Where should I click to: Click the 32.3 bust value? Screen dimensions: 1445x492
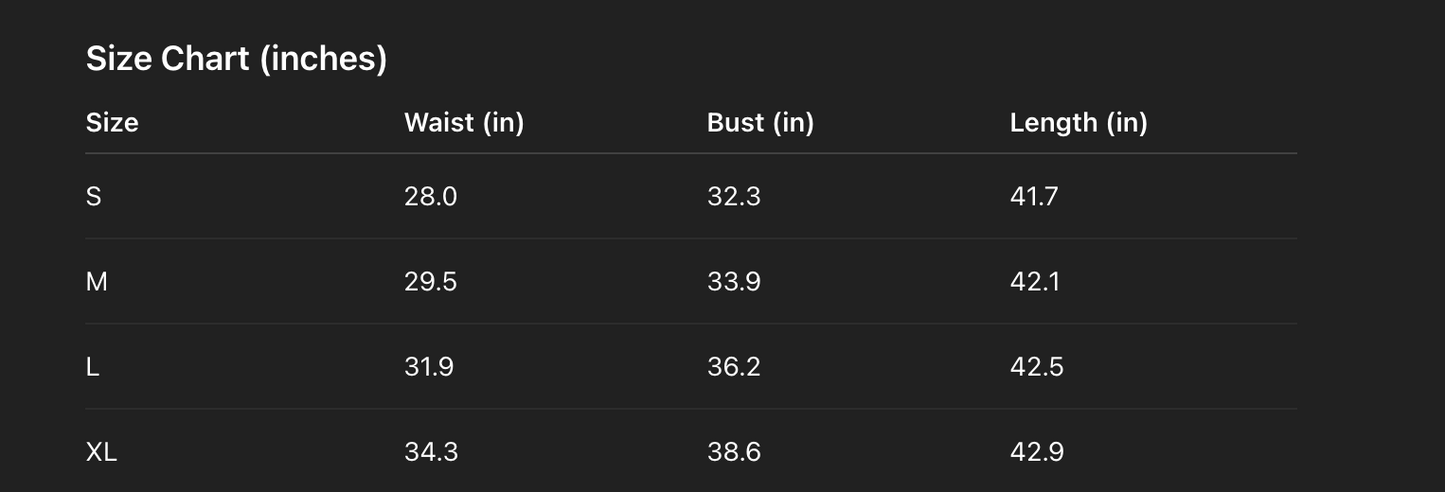[x=733, y=197]
